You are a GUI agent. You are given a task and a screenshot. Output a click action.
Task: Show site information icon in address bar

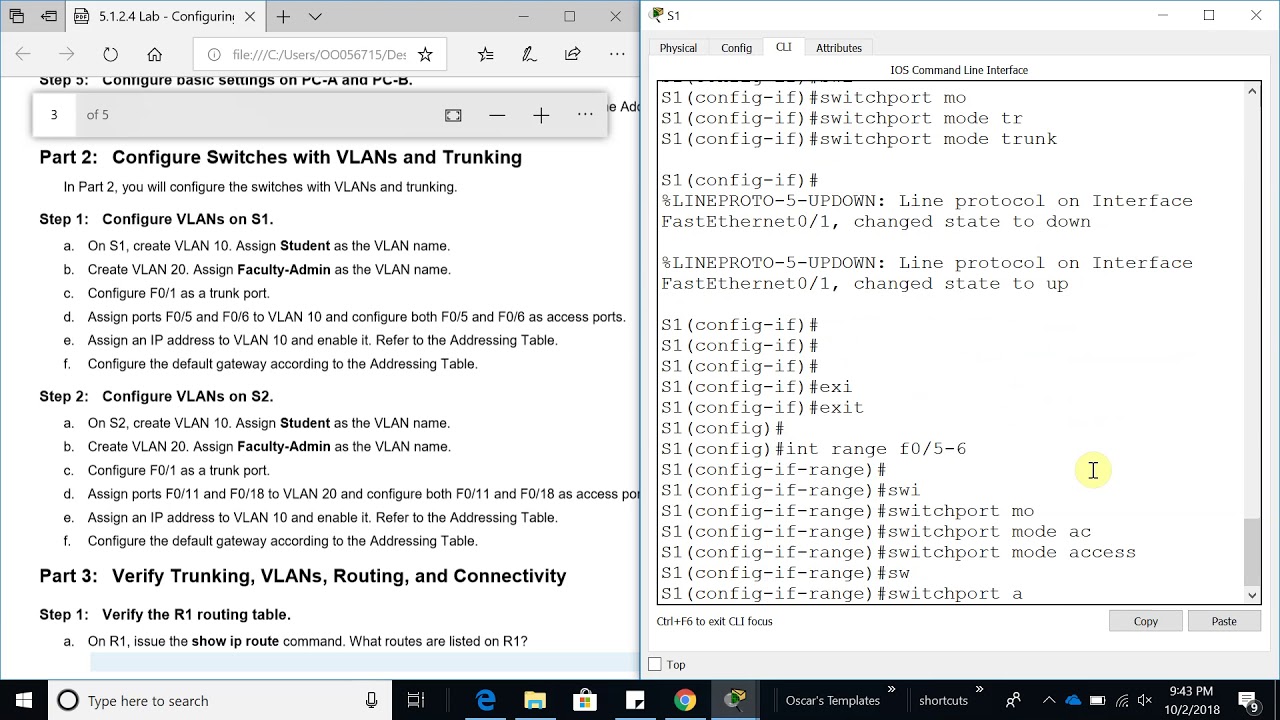(213, 55)
